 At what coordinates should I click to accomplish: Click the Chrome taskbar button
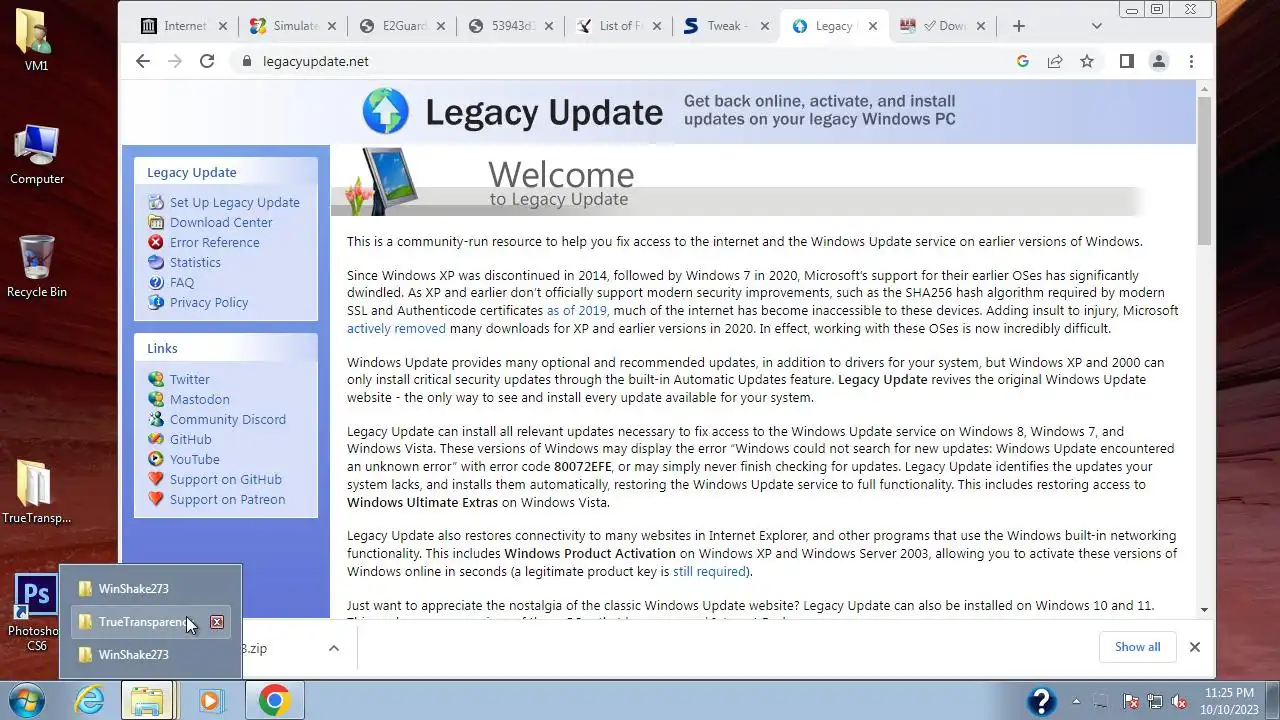coord(275,700)
